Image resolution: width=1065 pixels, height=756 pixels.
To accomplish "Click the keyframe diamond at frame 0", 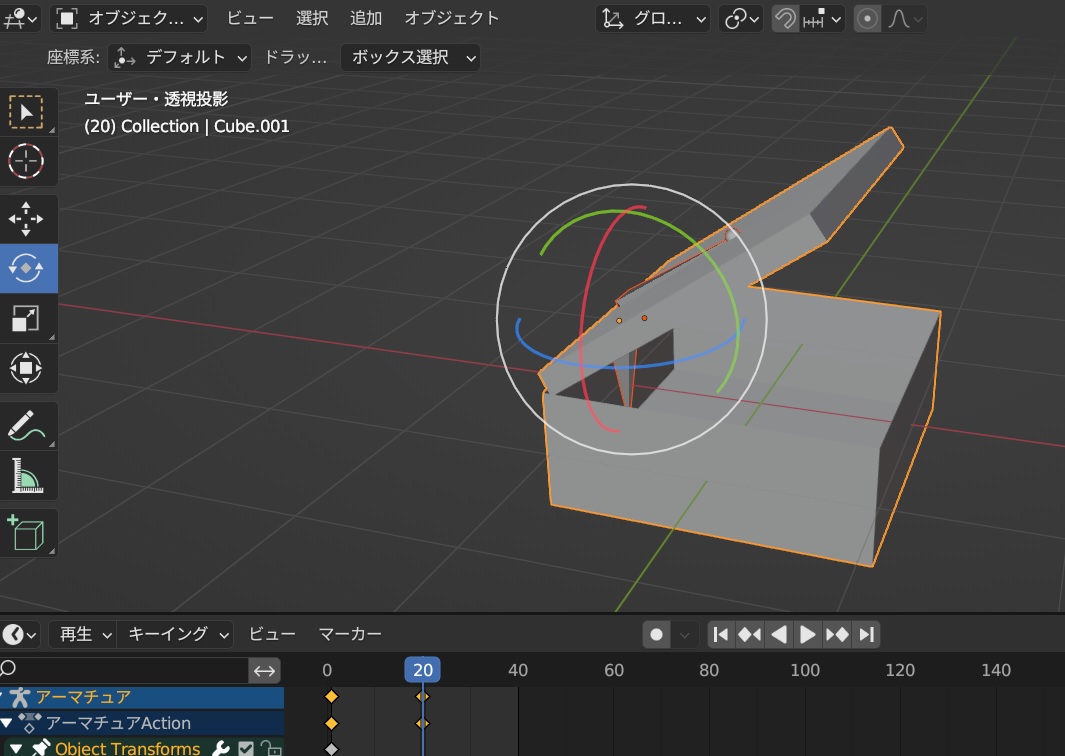I will (x=331, y=696).
